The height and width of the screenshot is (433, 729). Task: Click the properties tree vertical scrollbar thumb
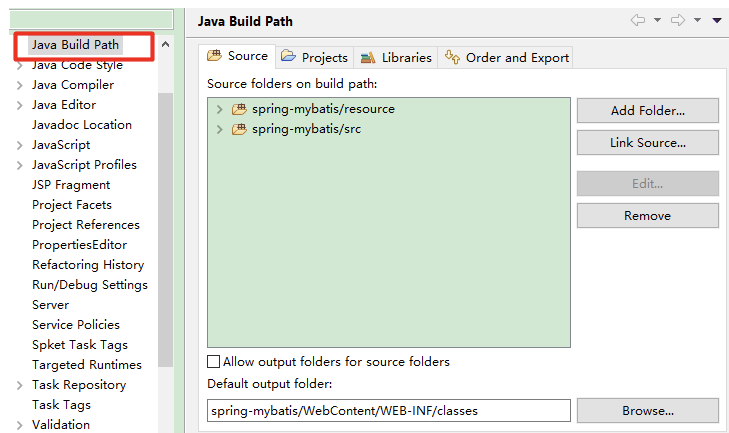pyautogui.click(x=165, y=230)
